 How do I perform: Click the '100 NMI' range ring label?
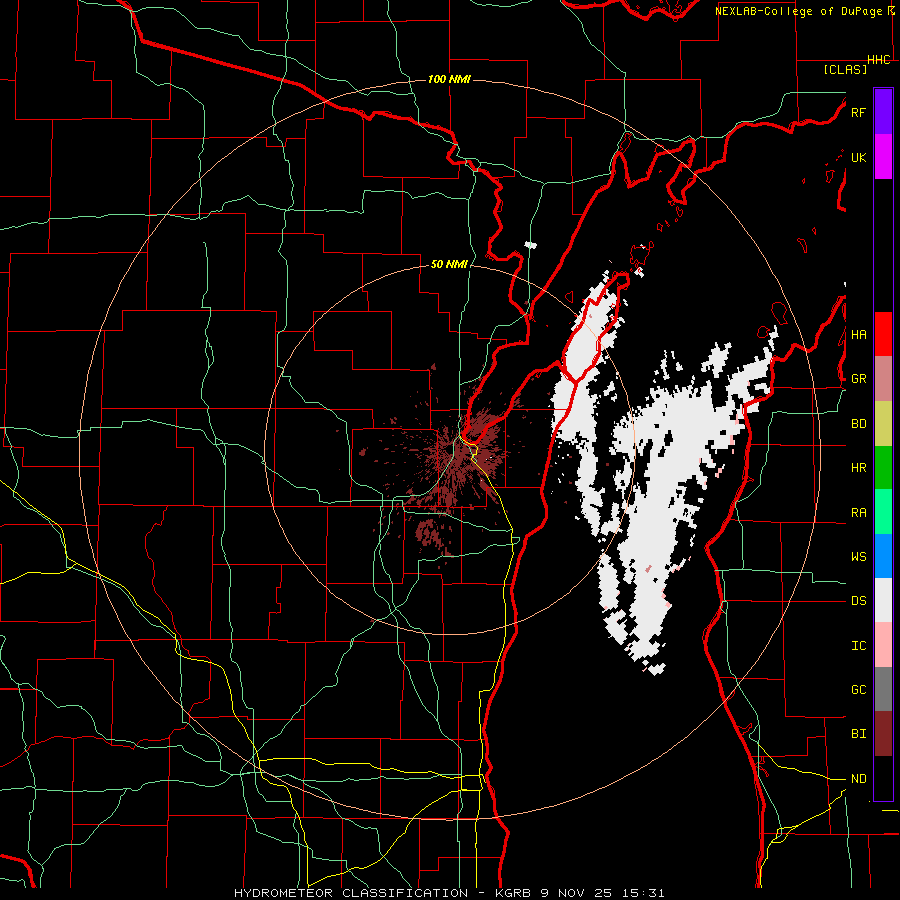(449, 79)
